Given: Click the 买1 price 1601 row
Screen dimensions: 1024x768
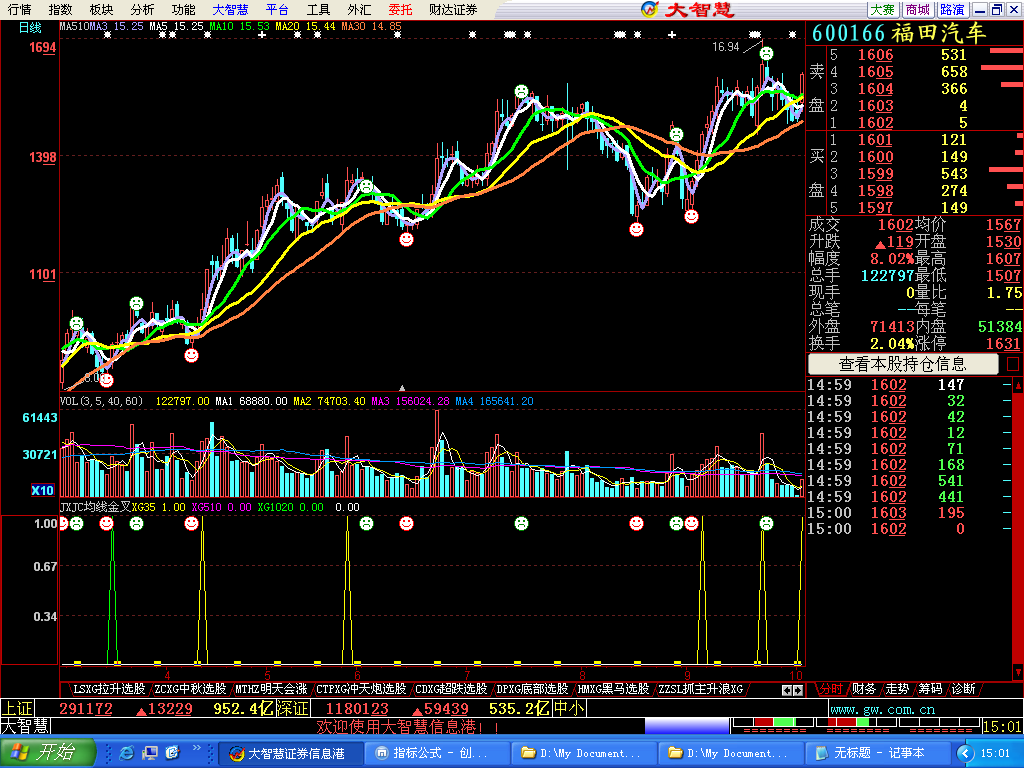Looking at the screenshot, I should click(x=914, y=139).
